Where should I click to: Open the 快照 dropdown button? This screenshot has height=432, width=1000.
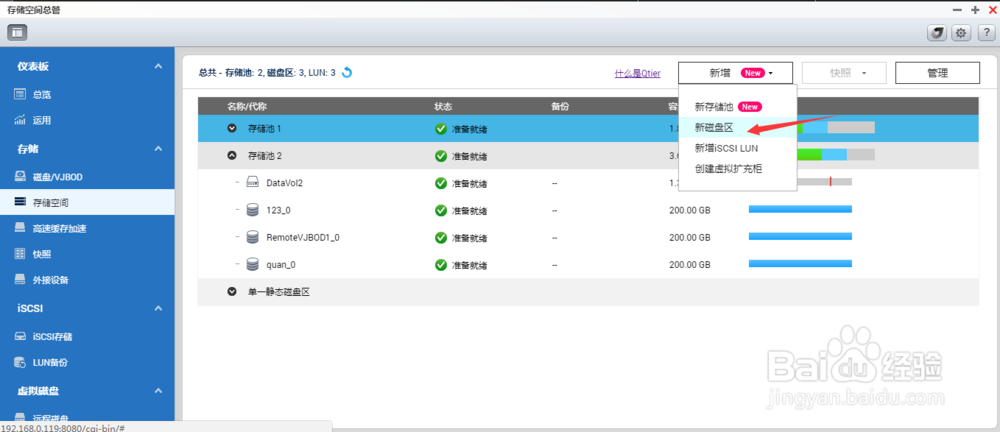tap(844, 73)
